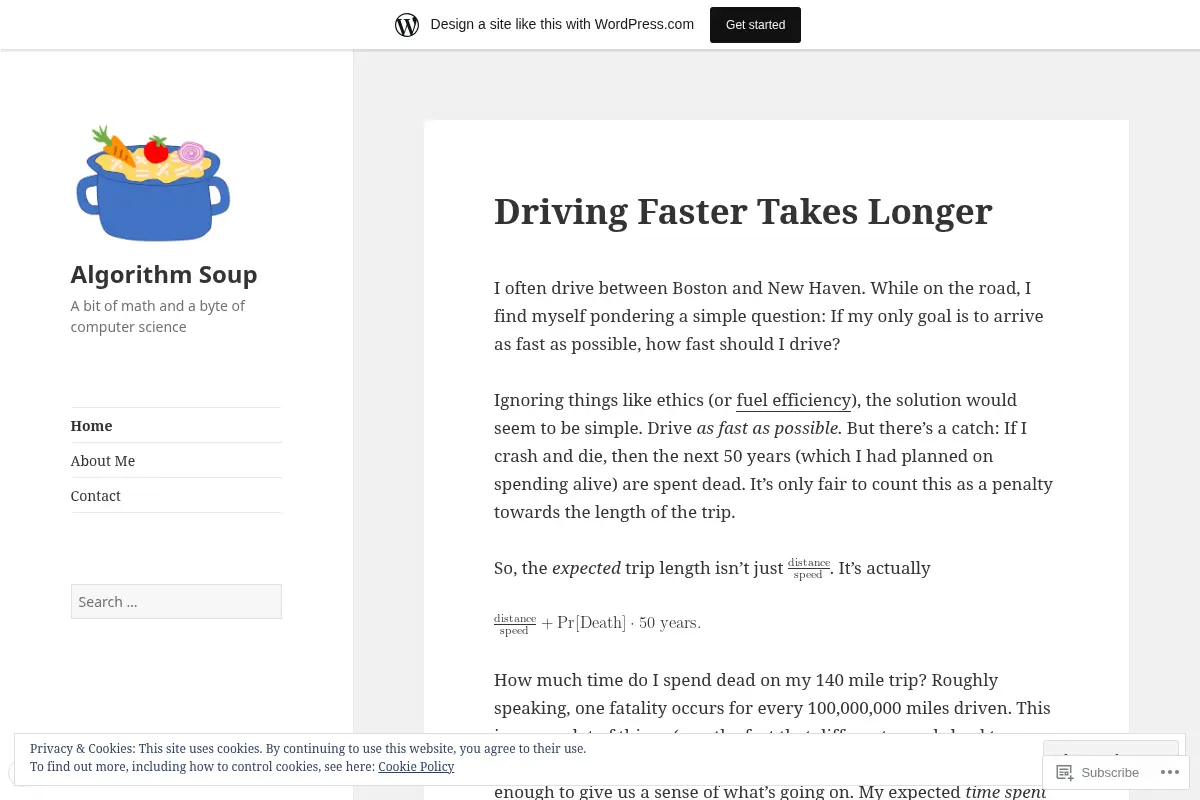Image resolution: width=1200 pixels, height=800 pixels.
Task: Focus the Search input field
Action: point(176,601)
